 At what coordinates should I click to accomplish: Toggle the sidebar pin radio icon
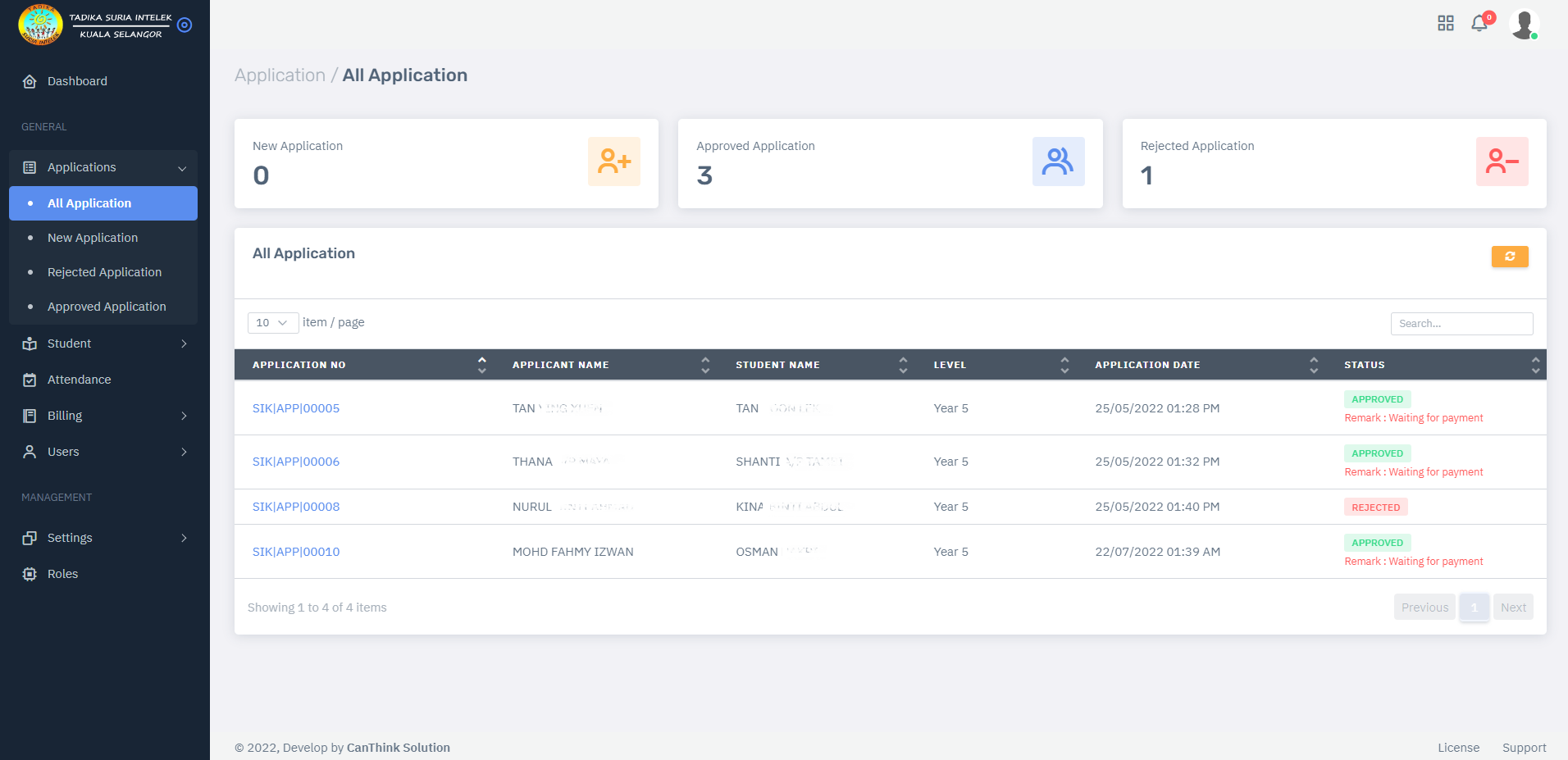185,25
